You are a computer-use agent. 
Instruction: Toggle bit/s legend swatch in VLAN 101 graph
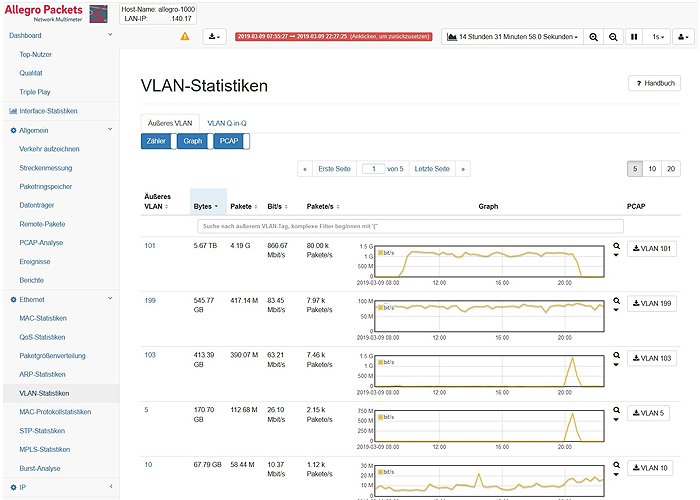pyautogui.click(x=381, y=253)
